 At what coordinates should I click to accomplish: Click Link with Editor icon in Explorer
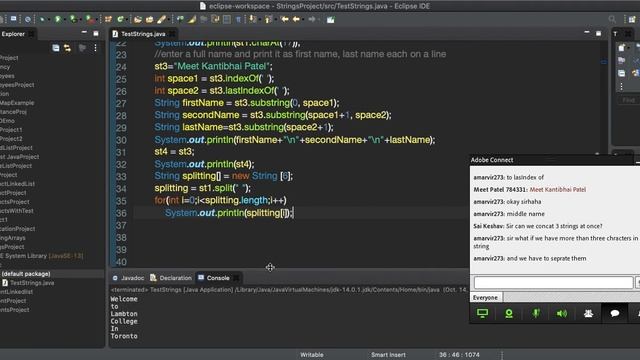[x=67, y=48]
